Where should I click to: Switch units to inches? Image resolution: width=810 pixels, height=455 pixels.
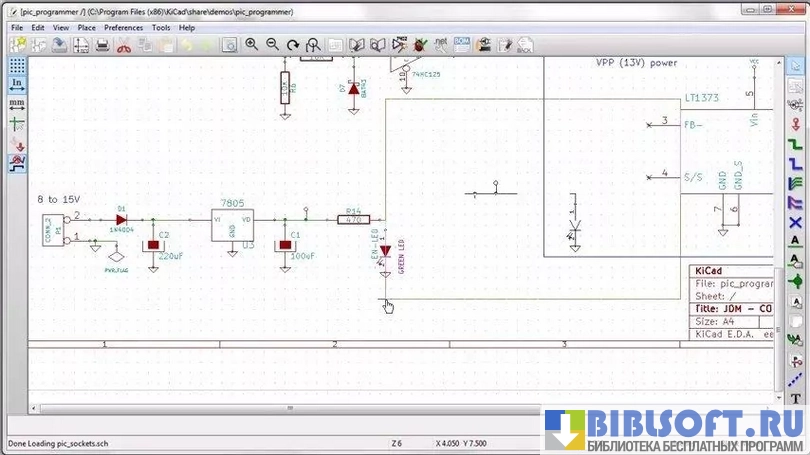[17, 84]
